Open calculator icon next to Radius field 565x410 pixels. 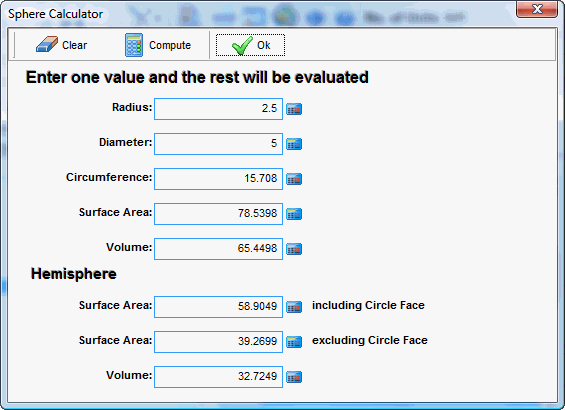click(x=294, y=109)
